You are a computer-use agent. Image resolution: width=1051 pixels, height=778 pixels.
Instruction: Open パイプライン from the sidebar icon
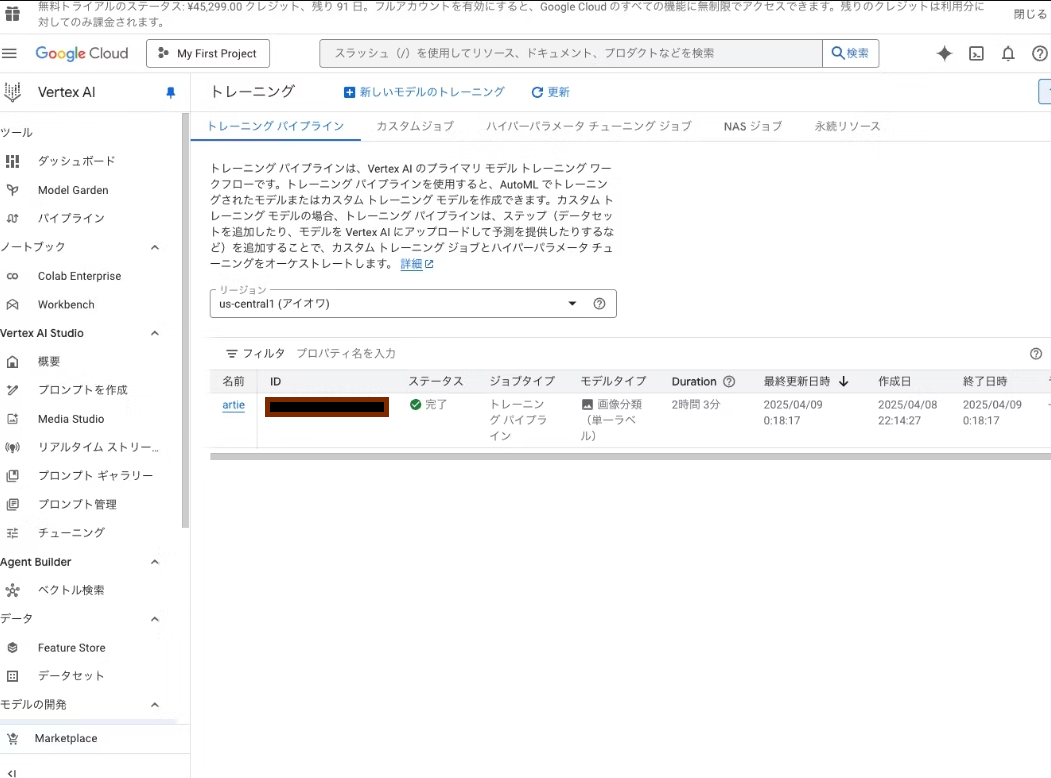click(x=13, y=218)
